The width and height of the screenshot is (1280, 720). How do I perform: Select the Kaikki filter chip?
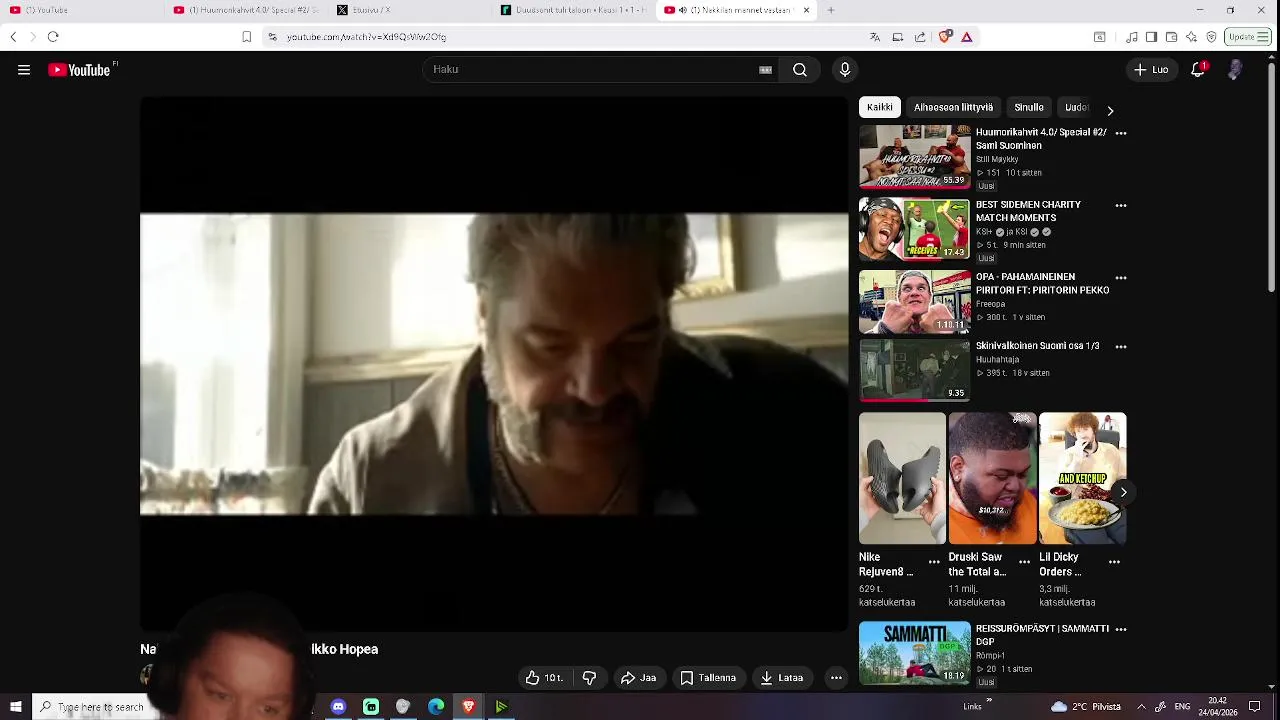pyautogui.click(x=880, y=107)
